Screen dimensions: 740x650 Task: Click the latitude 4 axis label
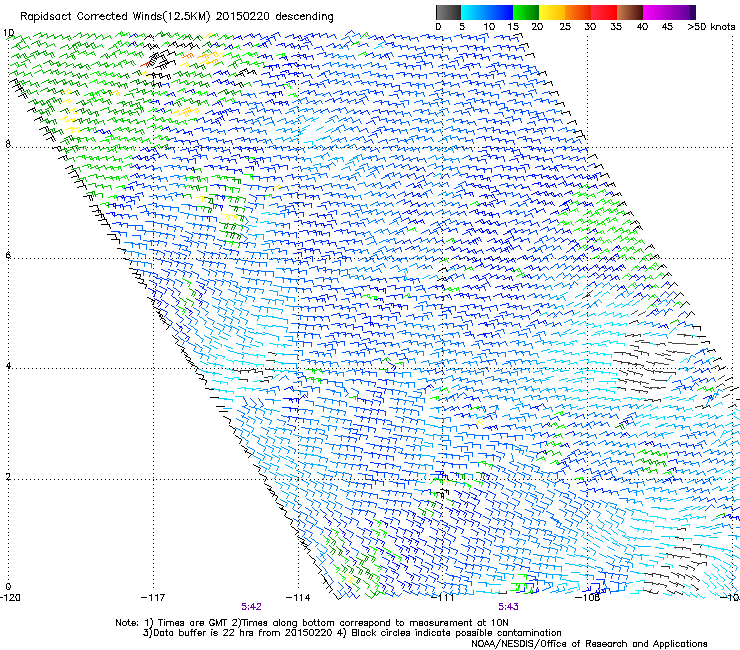point(8,365)
